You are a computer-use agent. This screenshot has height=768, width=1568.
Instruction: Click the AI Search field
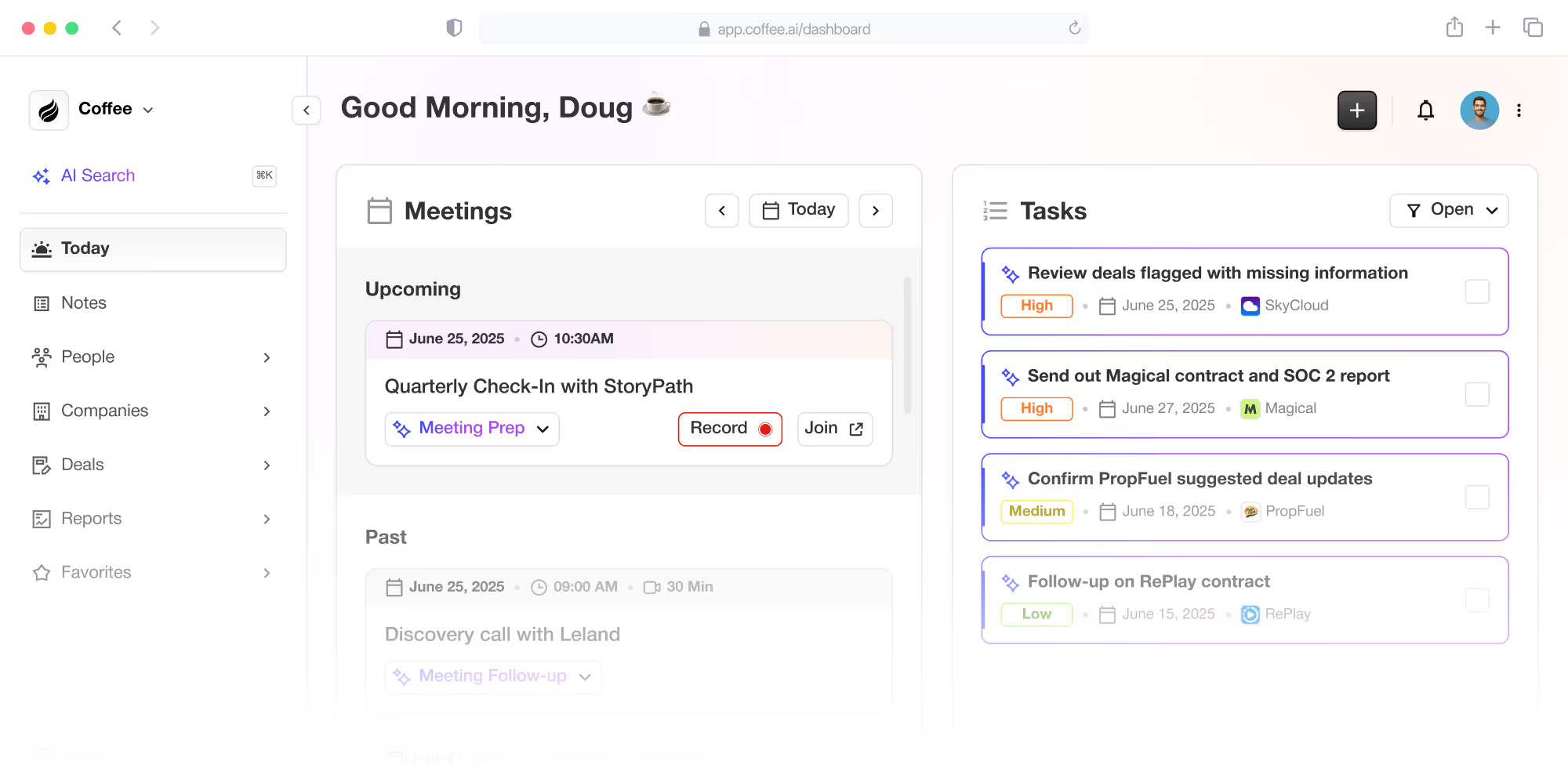[x=98, y=176]
